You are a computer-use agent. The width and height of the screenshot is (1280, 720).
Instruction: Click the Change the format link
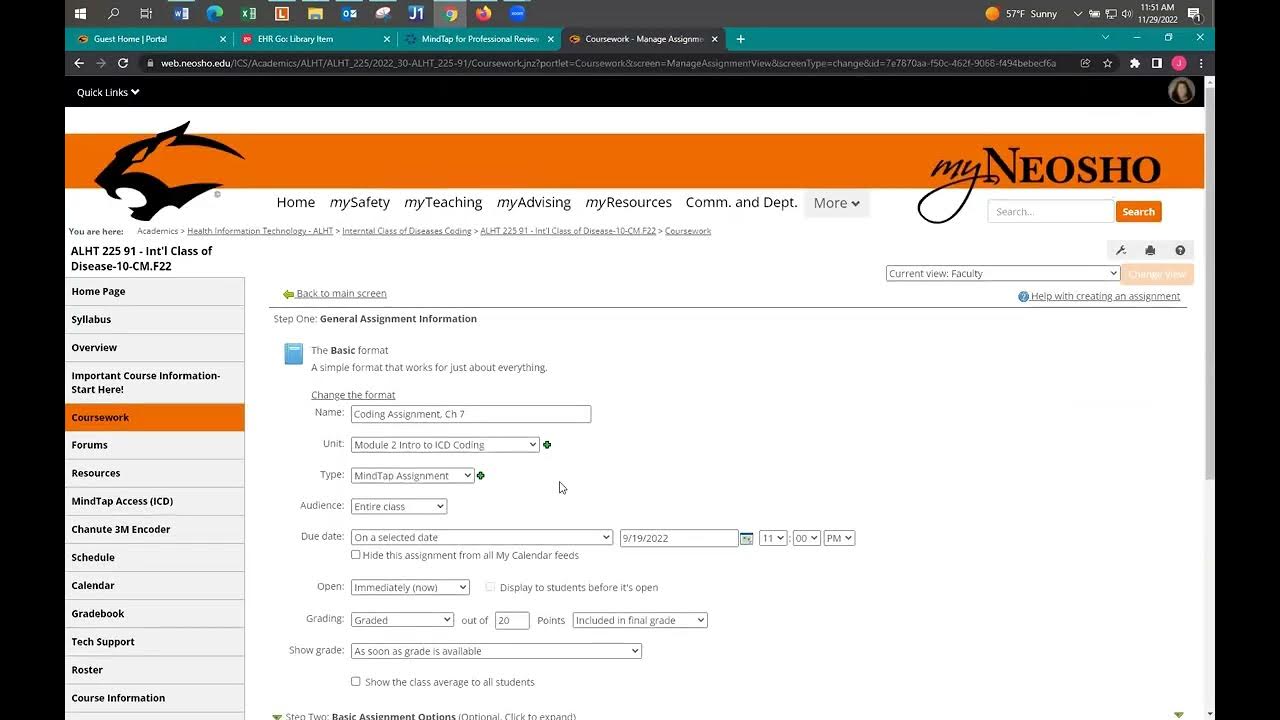coord(353,395)
